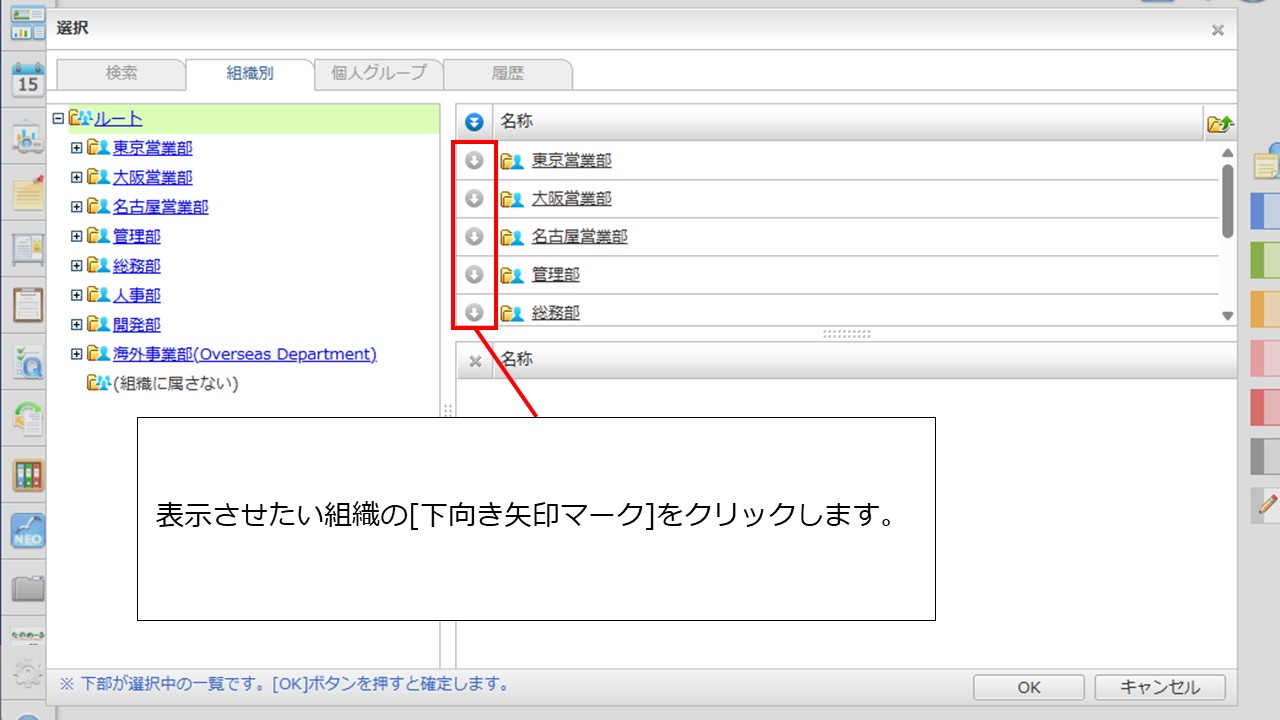Open the calendar icon in left sidebar

pyautogui.click(x=28, y=80)
